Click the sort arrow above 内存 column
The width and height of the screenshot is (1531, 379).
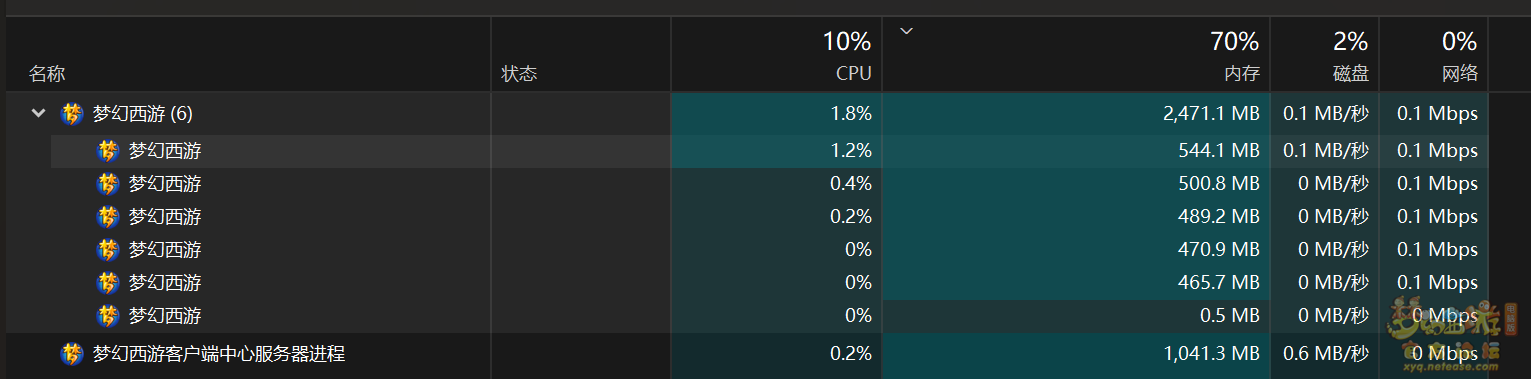[907, 32]
